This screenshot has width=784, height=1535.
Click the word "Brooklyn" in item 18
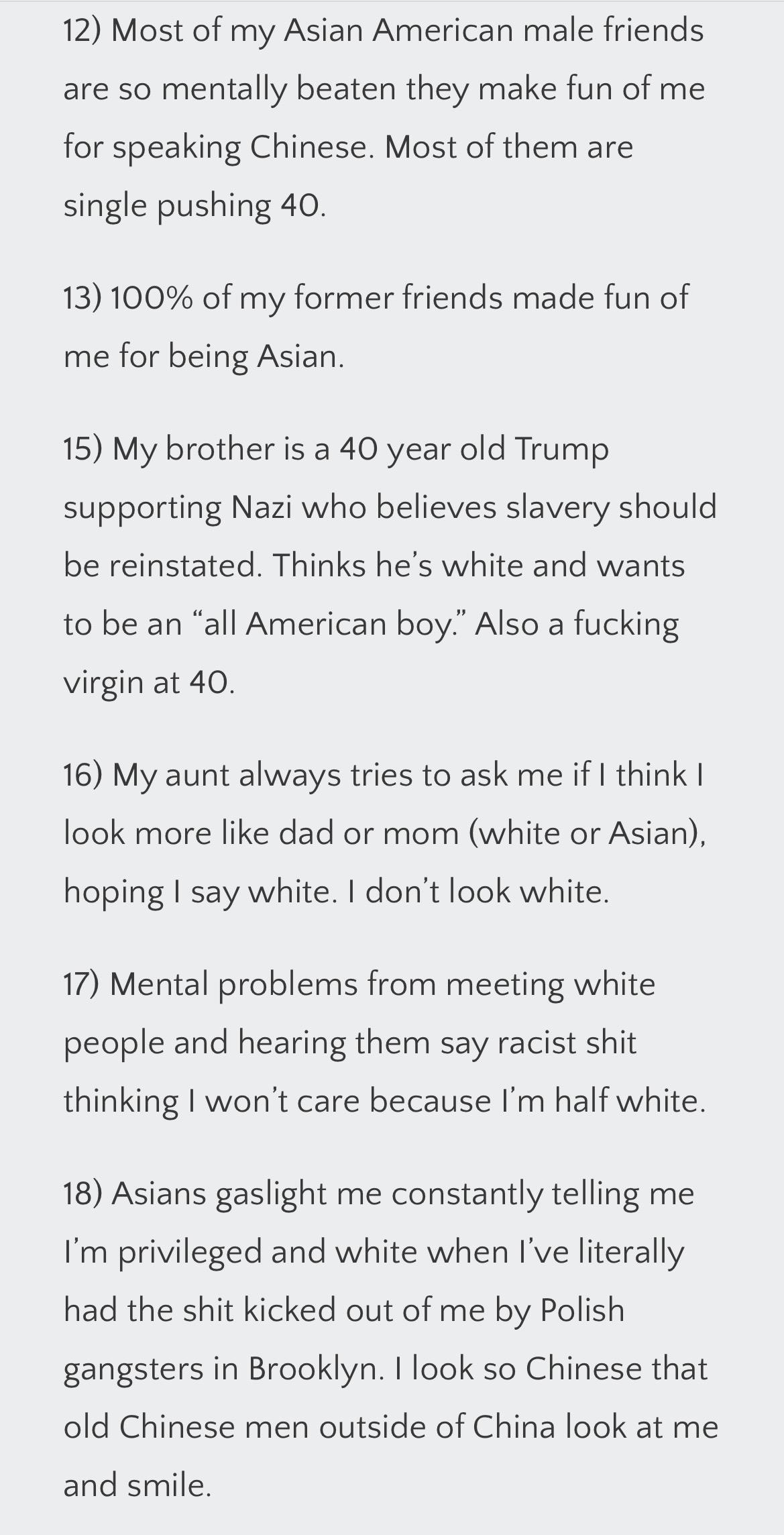(x=316, y=1369)
